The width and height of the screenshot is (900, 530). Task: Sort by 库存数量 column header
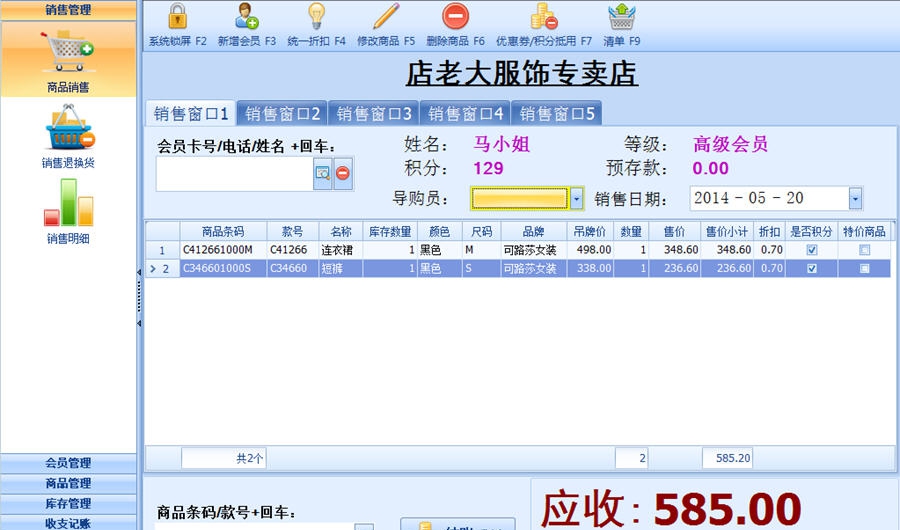click(390, 231)
